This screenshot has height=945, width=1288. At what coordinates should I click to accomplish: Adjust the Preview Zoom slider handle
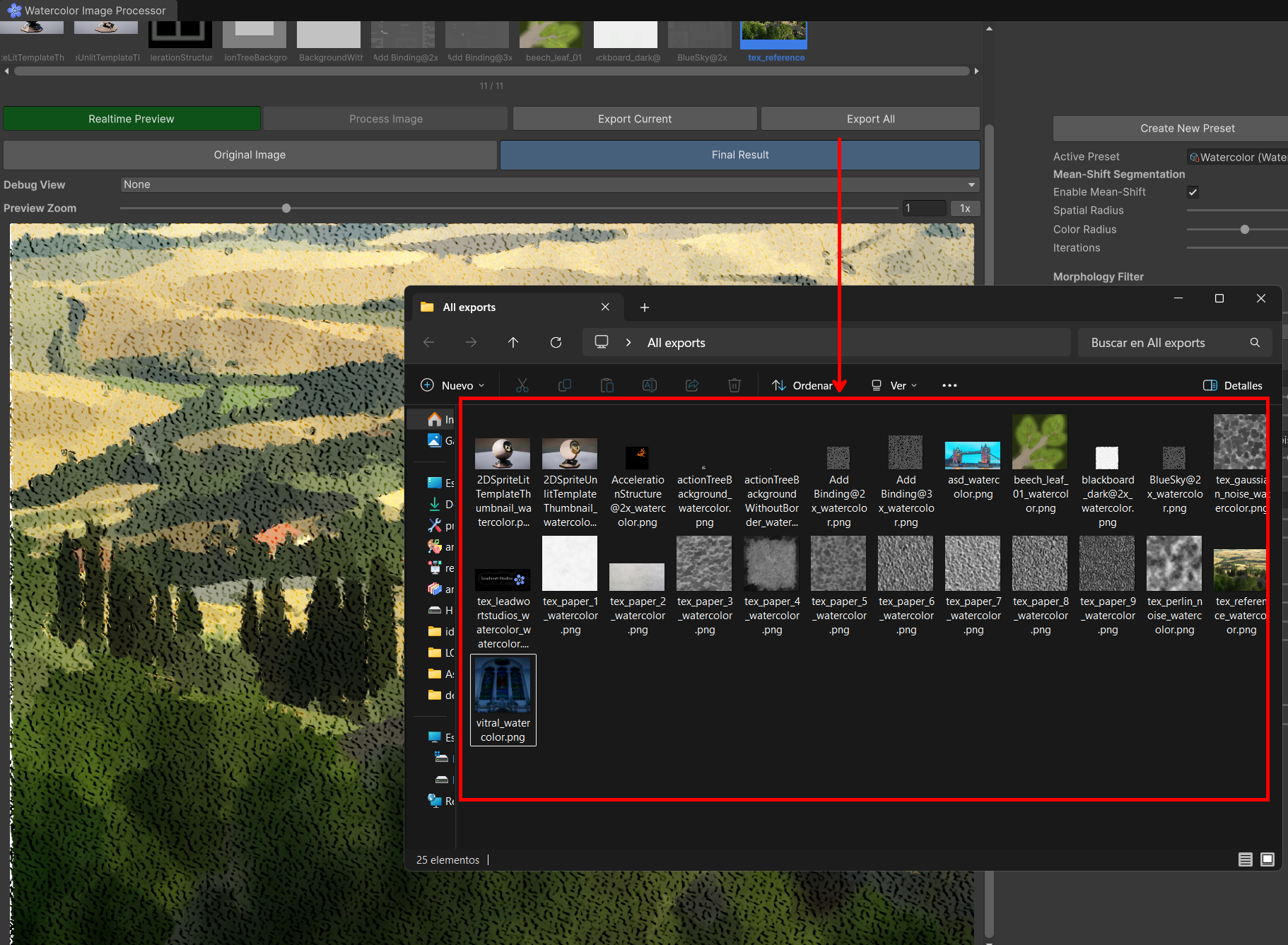286,209
